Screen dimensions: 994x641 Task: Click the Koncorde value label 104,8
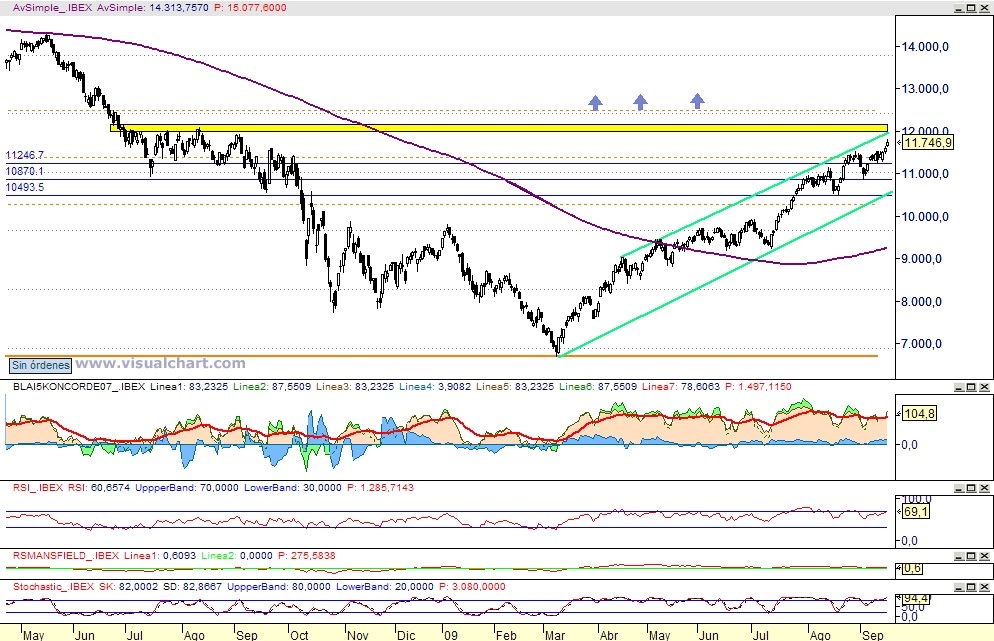click(919, 414)
